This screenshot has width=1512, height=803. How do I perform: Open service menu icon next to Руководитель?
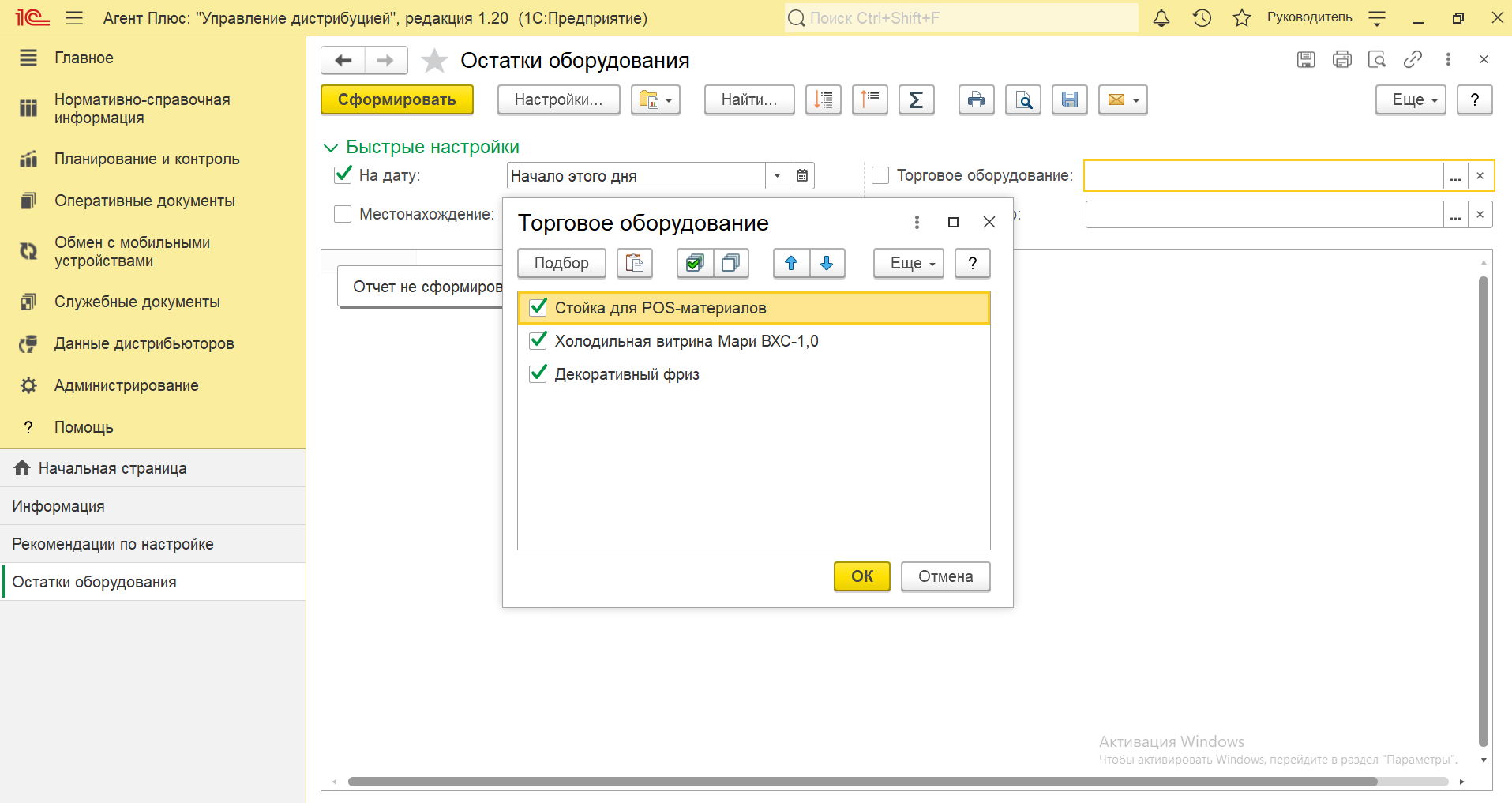1377,17
